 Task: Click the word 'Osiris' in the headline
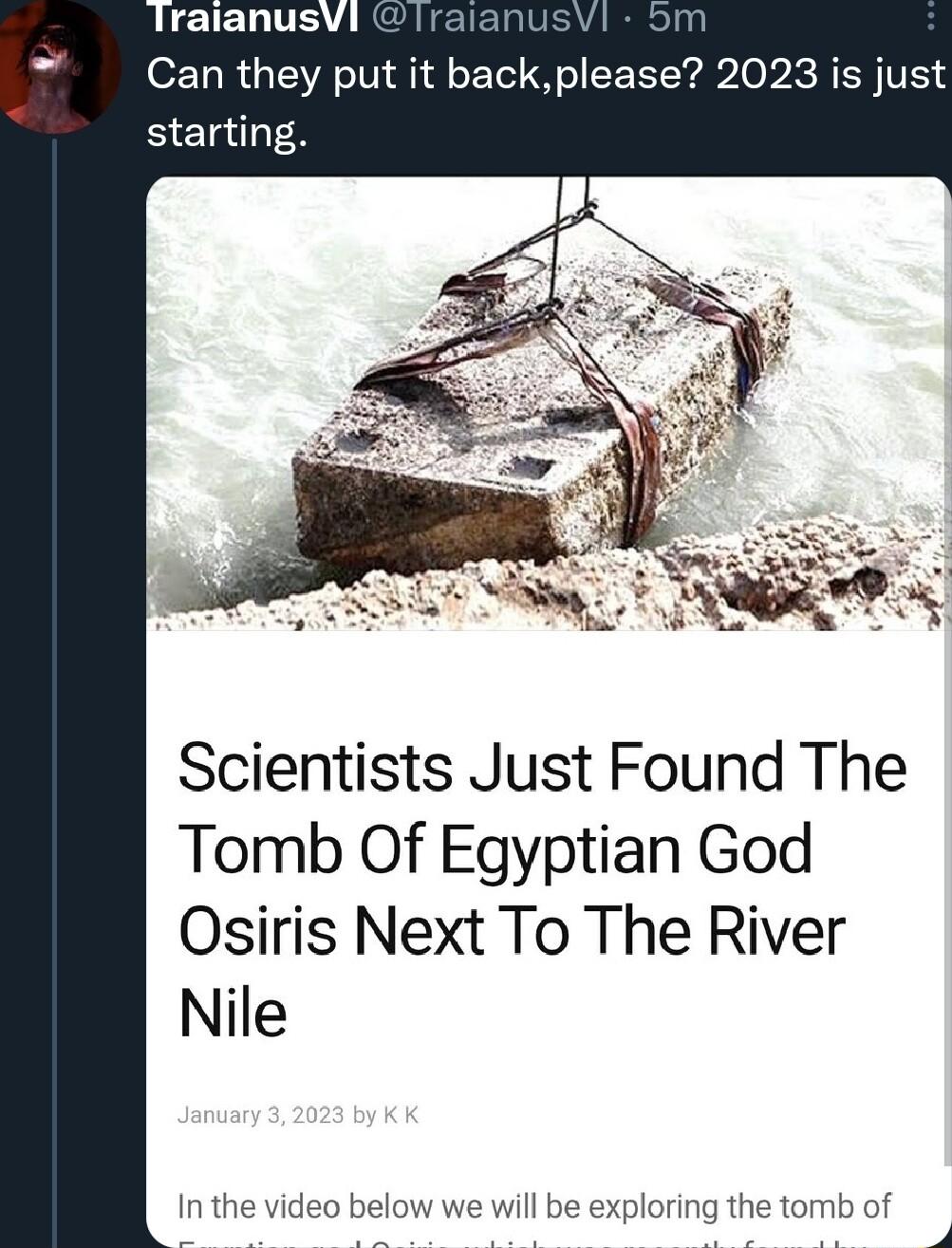coord(257,931)
